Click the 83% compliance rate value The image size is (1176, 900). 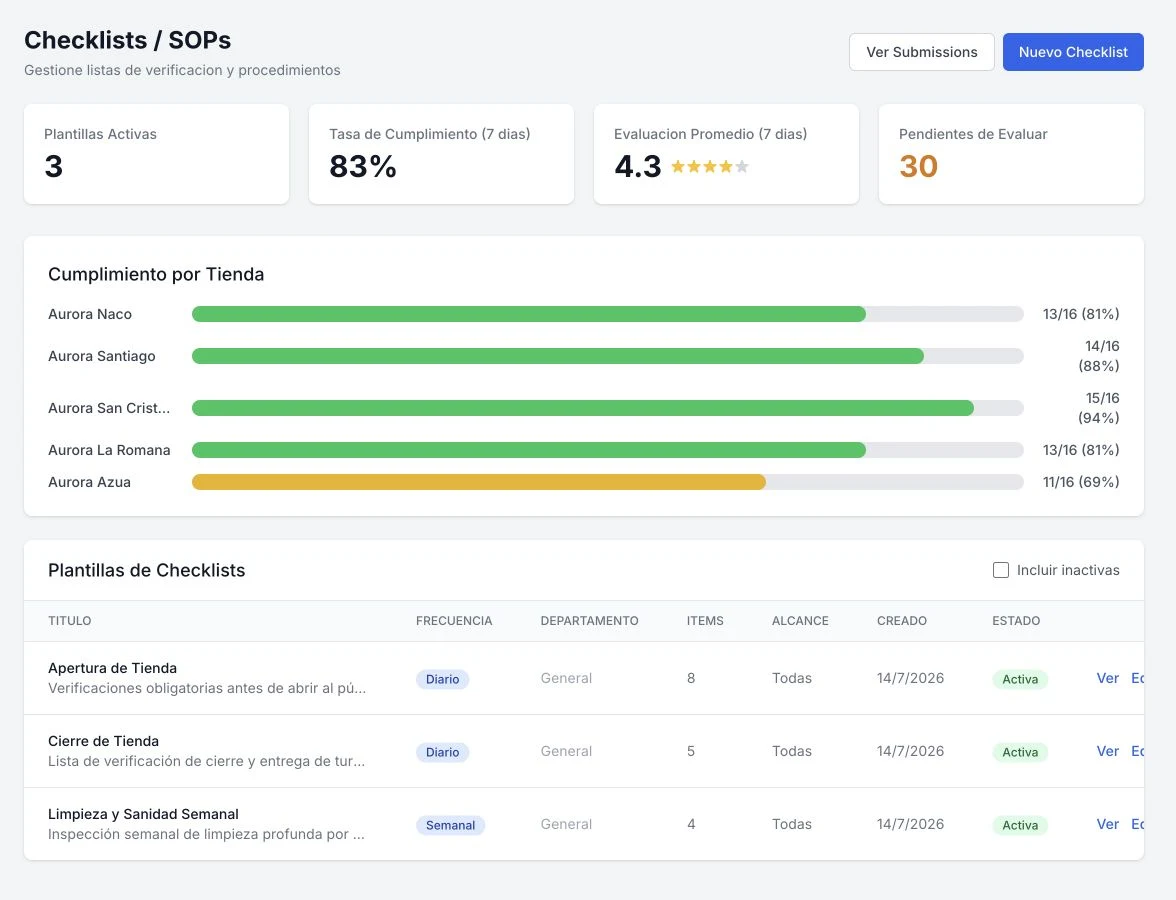363,166
